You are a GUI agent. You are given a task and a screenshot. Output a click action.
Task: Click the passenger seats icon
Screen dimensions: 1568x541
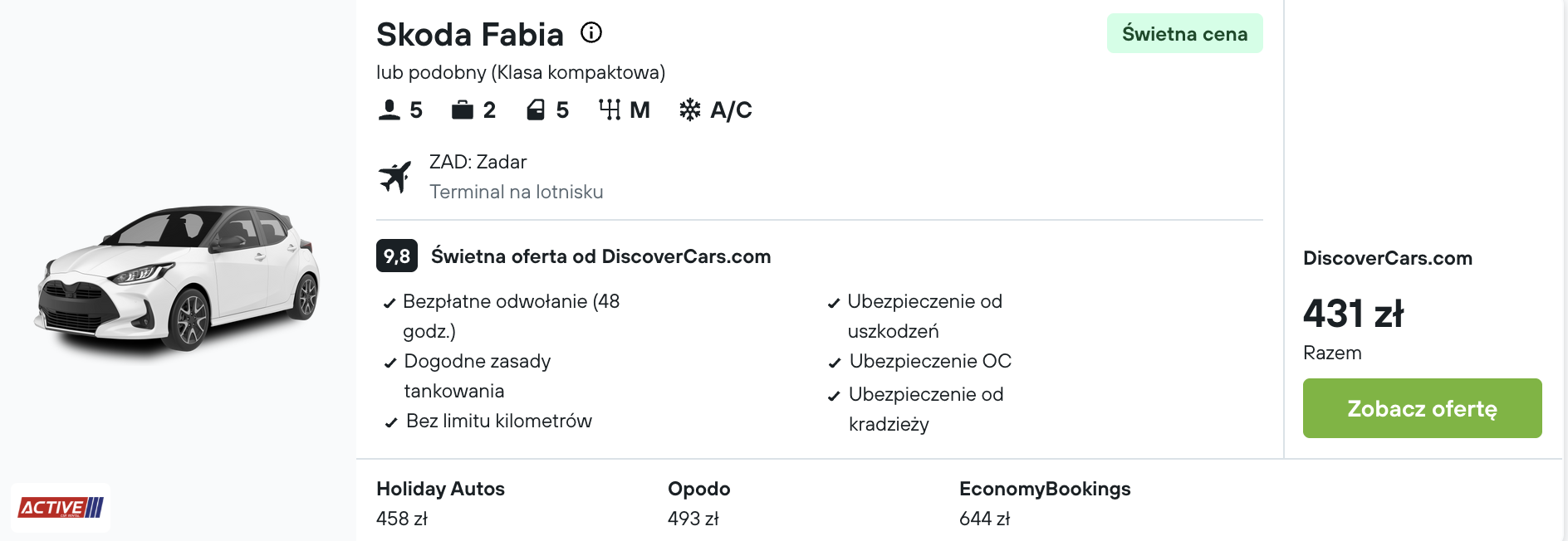click(x=389, y=110)
